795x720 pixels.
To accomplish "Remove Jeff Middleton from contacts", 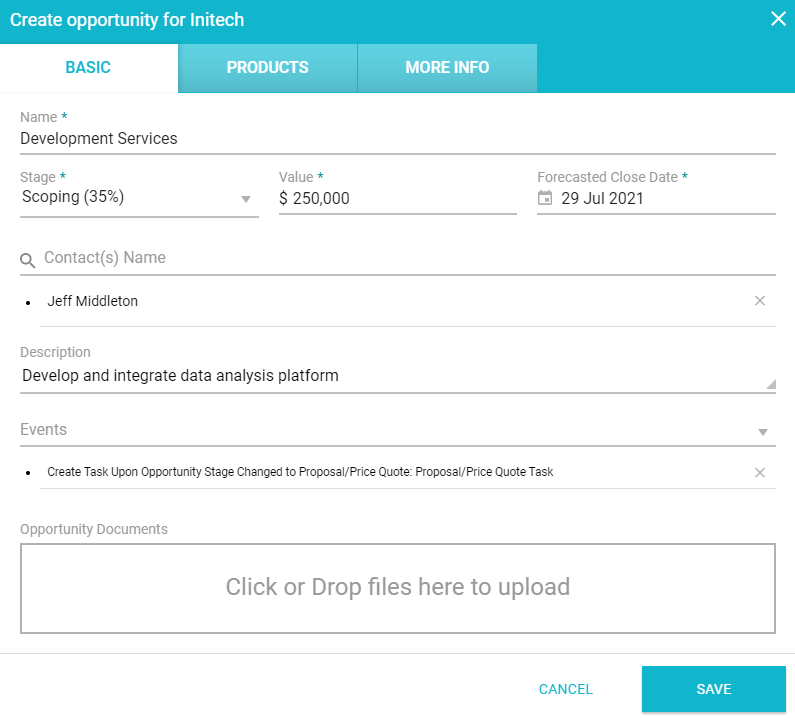I will point(759,301).
